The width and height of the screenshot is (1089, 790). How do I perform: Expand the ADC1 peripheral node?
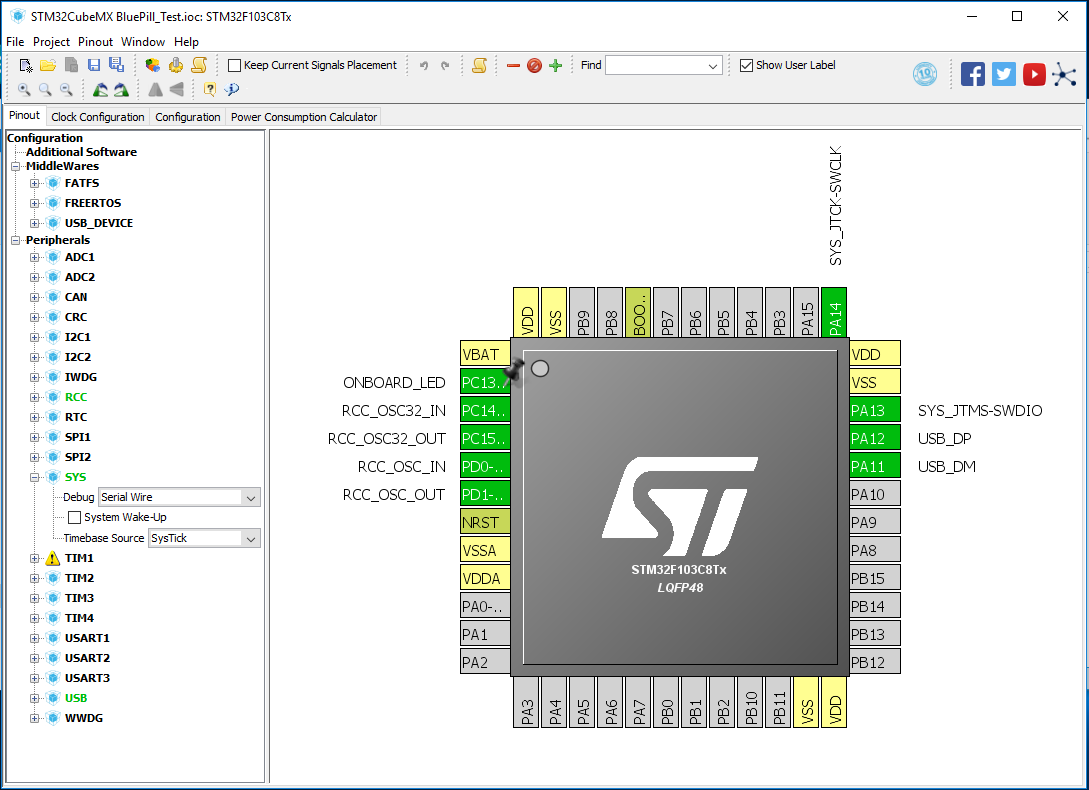pos(34,257)
